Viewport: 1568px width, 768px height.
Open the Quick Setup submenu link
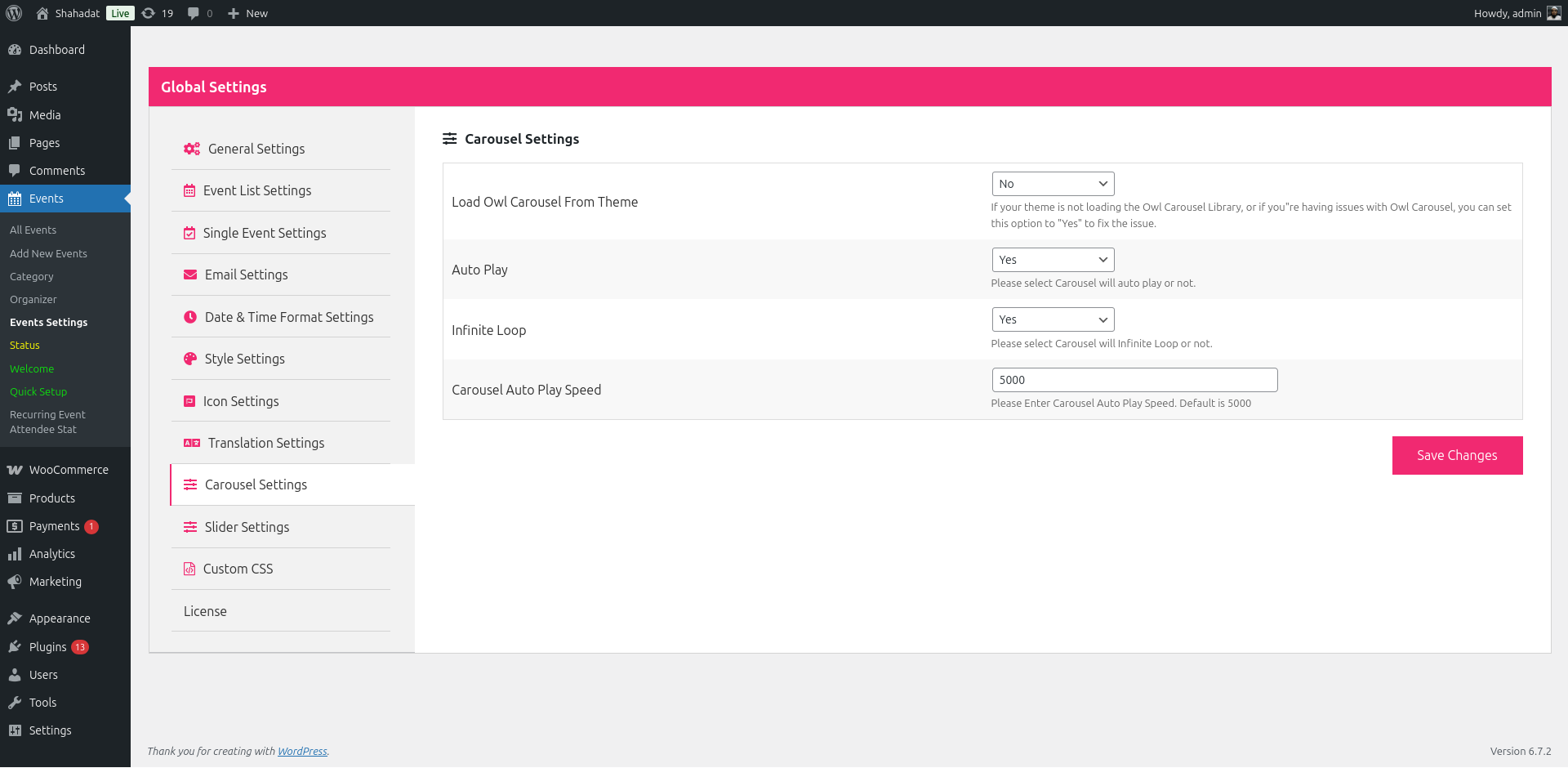tap(38, 392)
